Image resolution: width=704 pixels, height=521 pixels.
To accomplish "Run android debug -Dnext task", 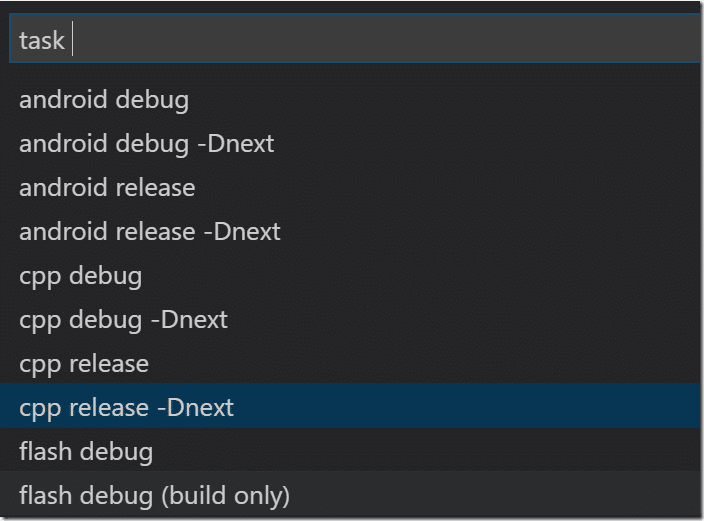I will (x=350, y=143).
